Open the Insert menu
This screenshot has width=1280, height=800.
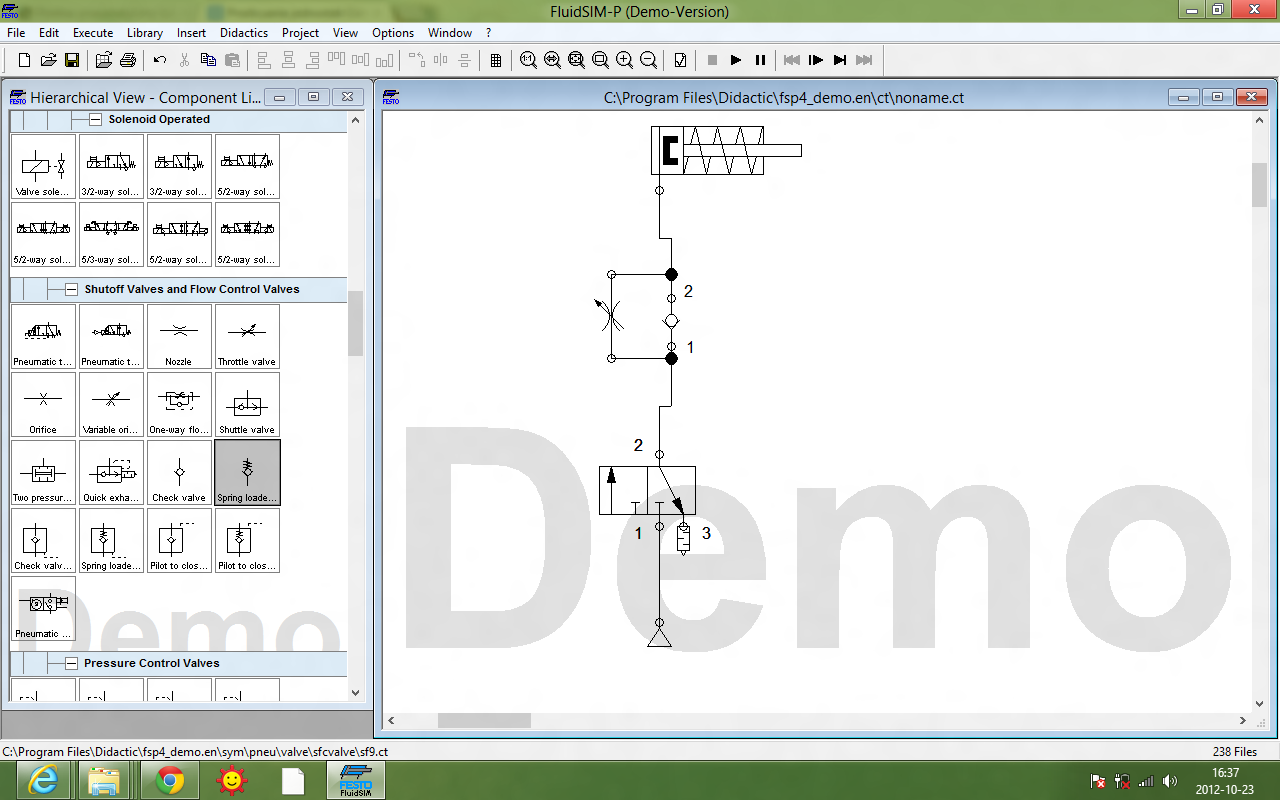(x=192, y=33)
